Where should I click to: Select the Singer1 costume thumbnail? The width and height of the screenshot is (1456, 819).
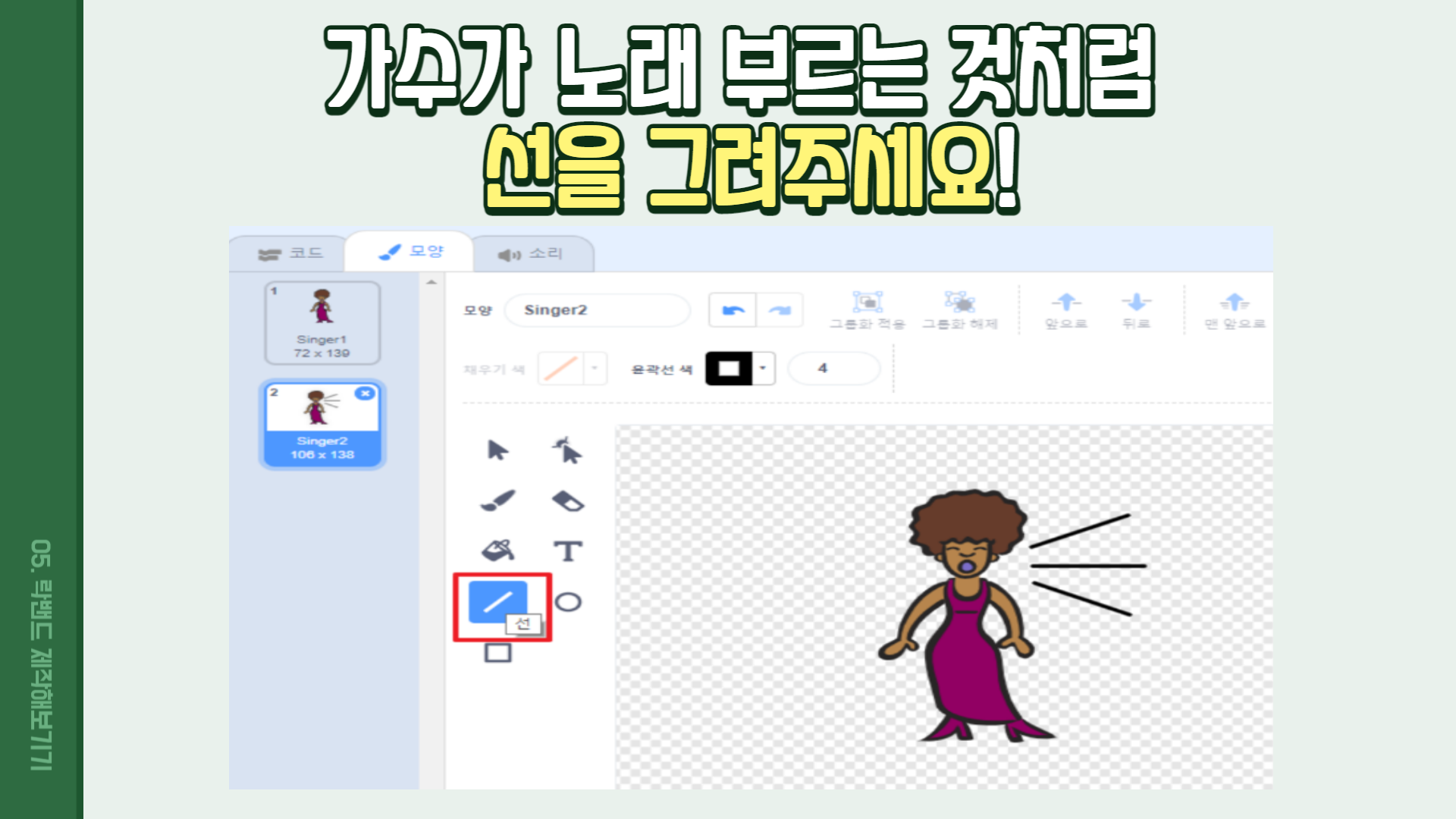322,322
